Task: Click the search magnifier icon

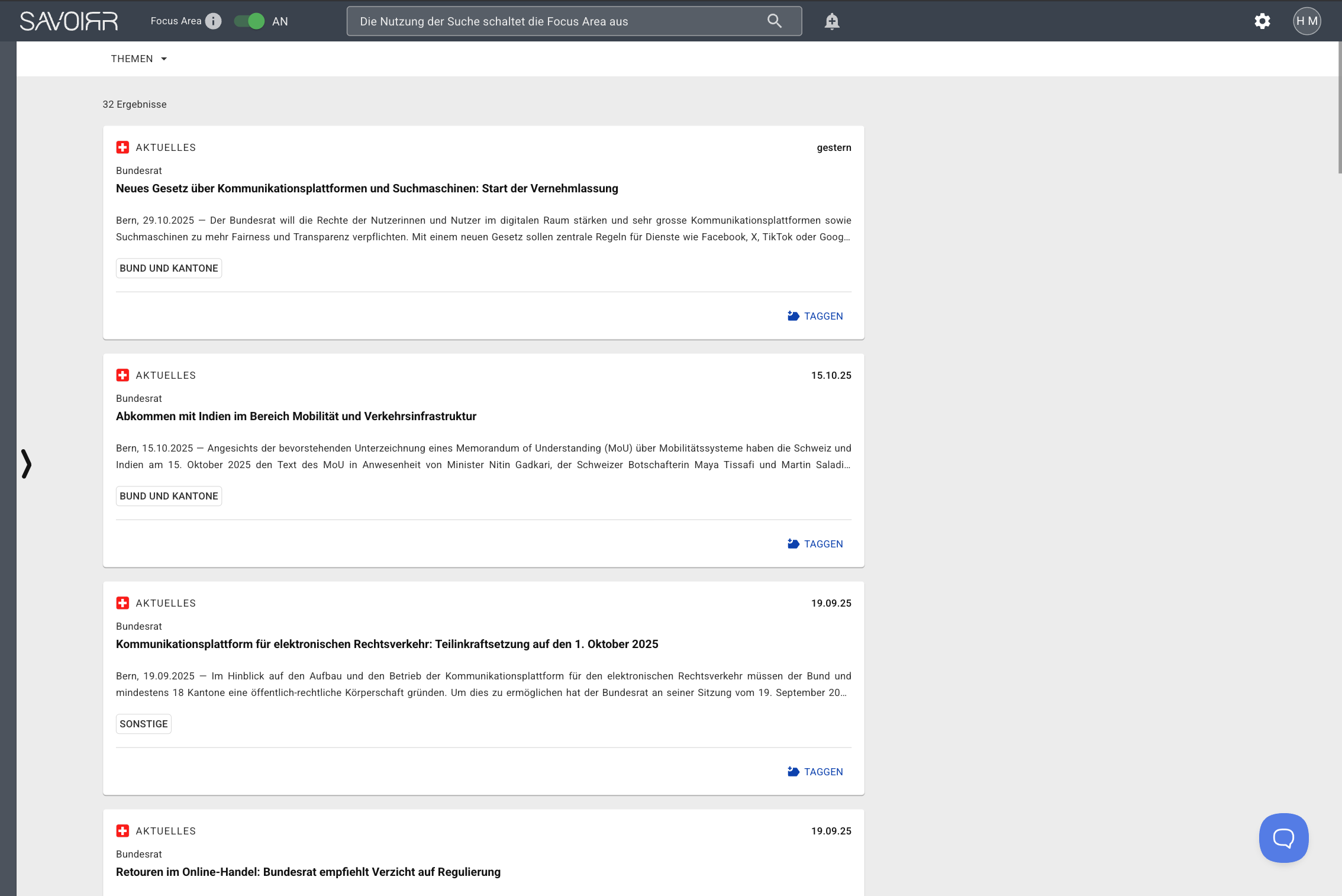Action: point(774,21)
